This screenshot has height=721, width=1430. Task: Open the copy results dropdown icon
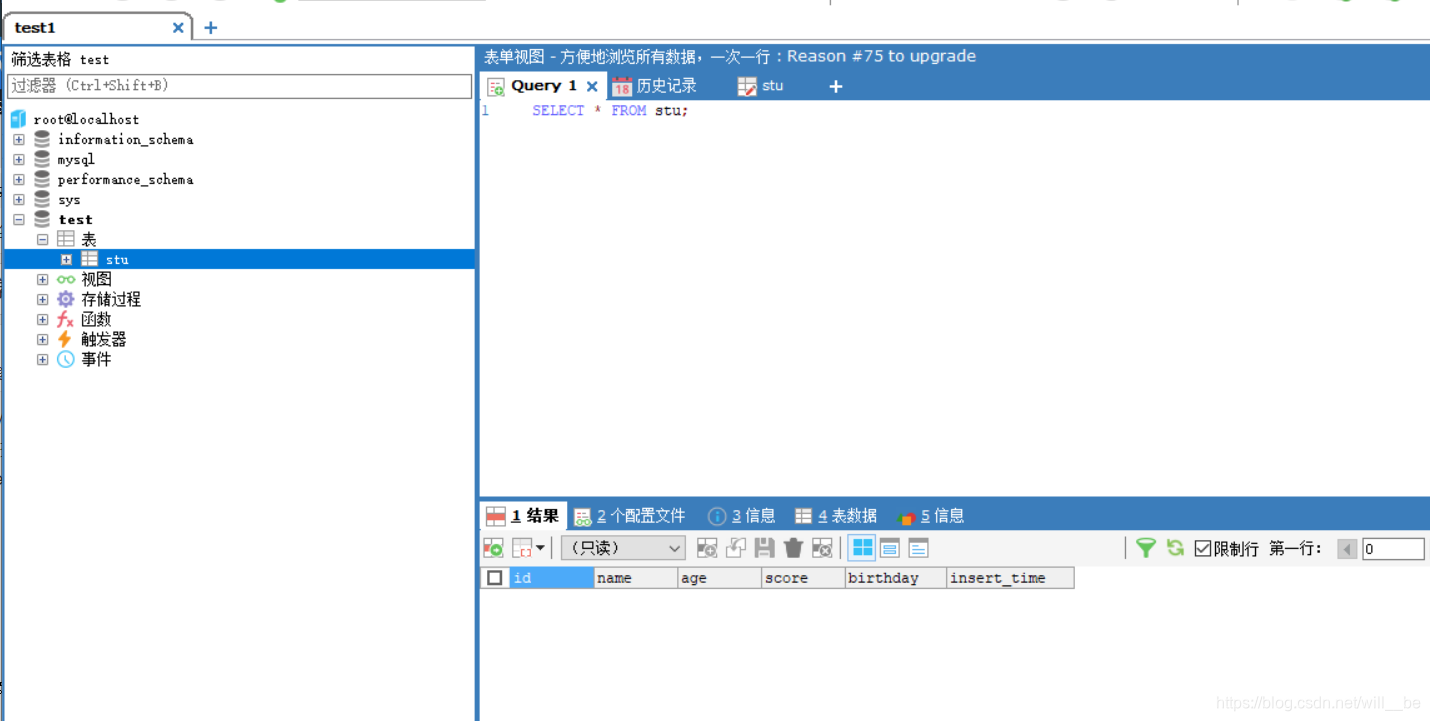point(529,548)
